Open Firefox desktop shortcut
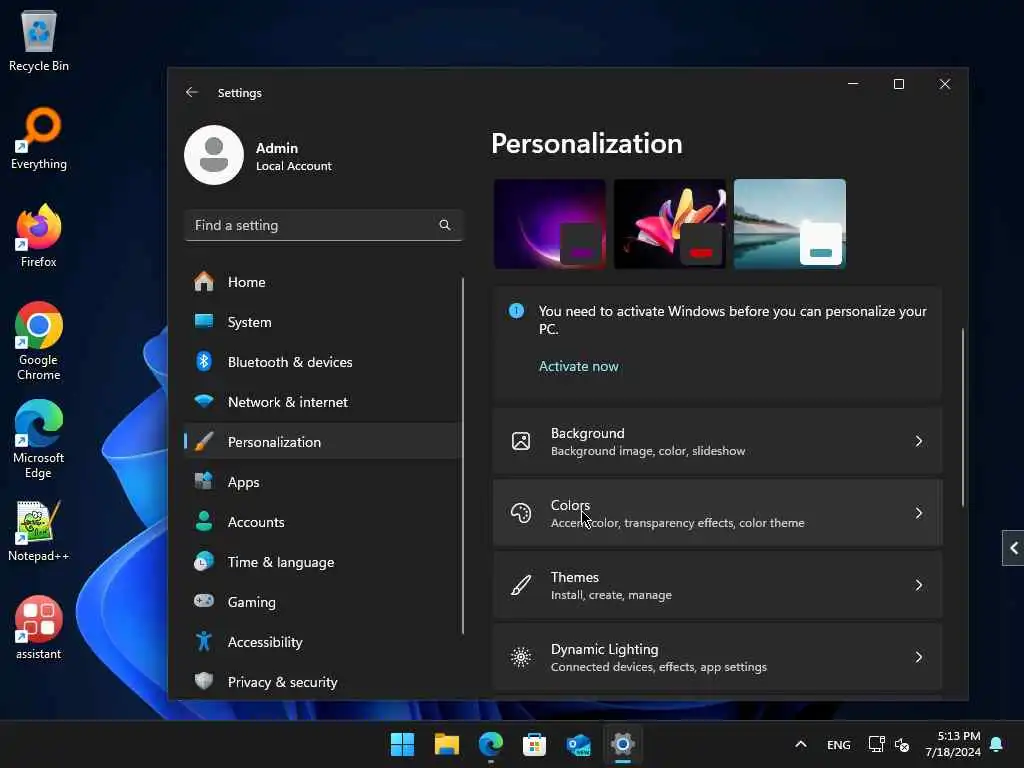The width and height of the screenshot is (1024, 768). click(39, 236)
